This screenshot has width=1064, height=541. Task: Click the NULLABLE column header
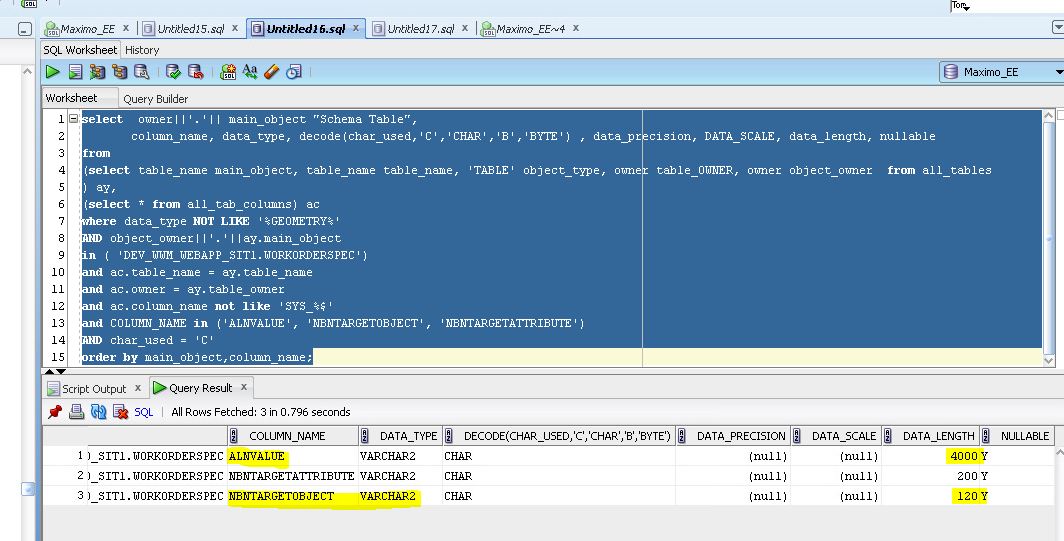coord(1016,436)
